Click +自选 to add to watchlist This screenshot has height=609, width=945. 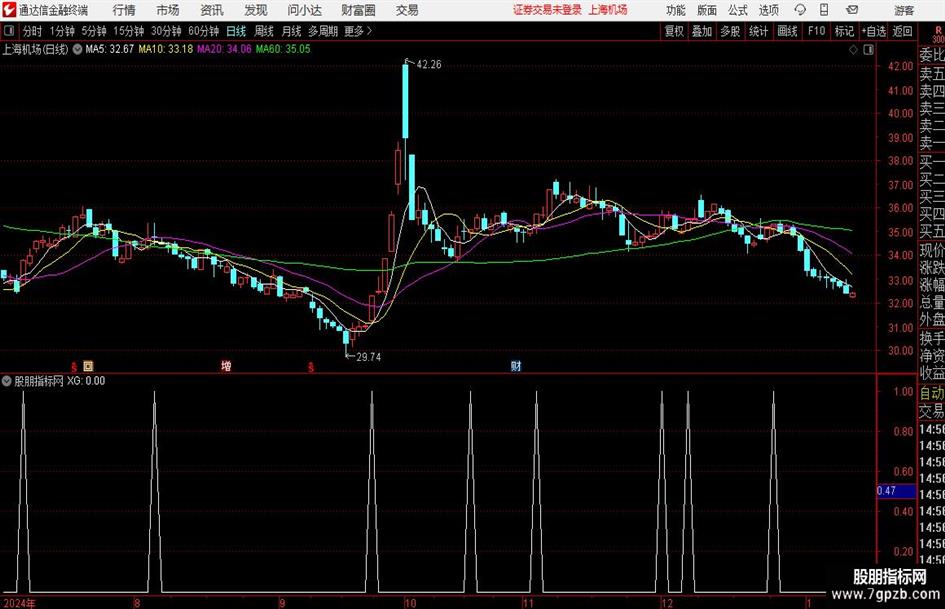click(x=874, y=31)
